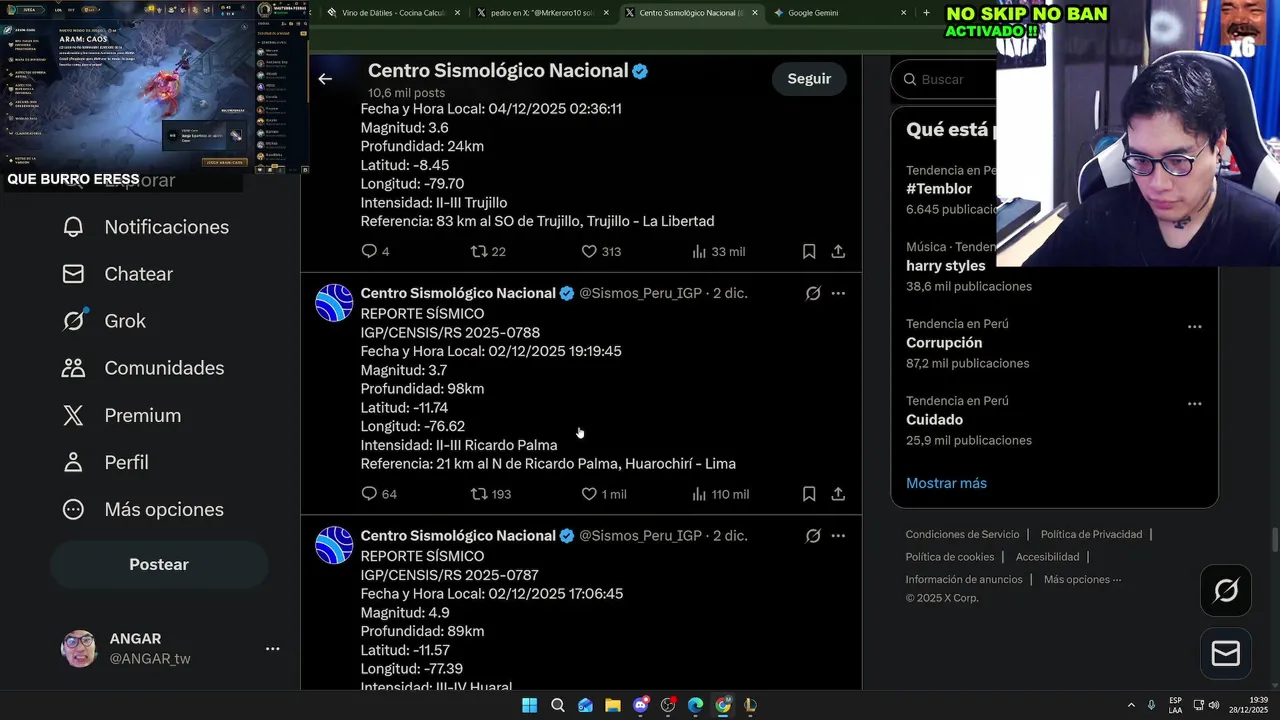The width and height of the screenshot is (1280, 720).
Task: Open the Más opciones circle icon
Action: pos(73,509)
